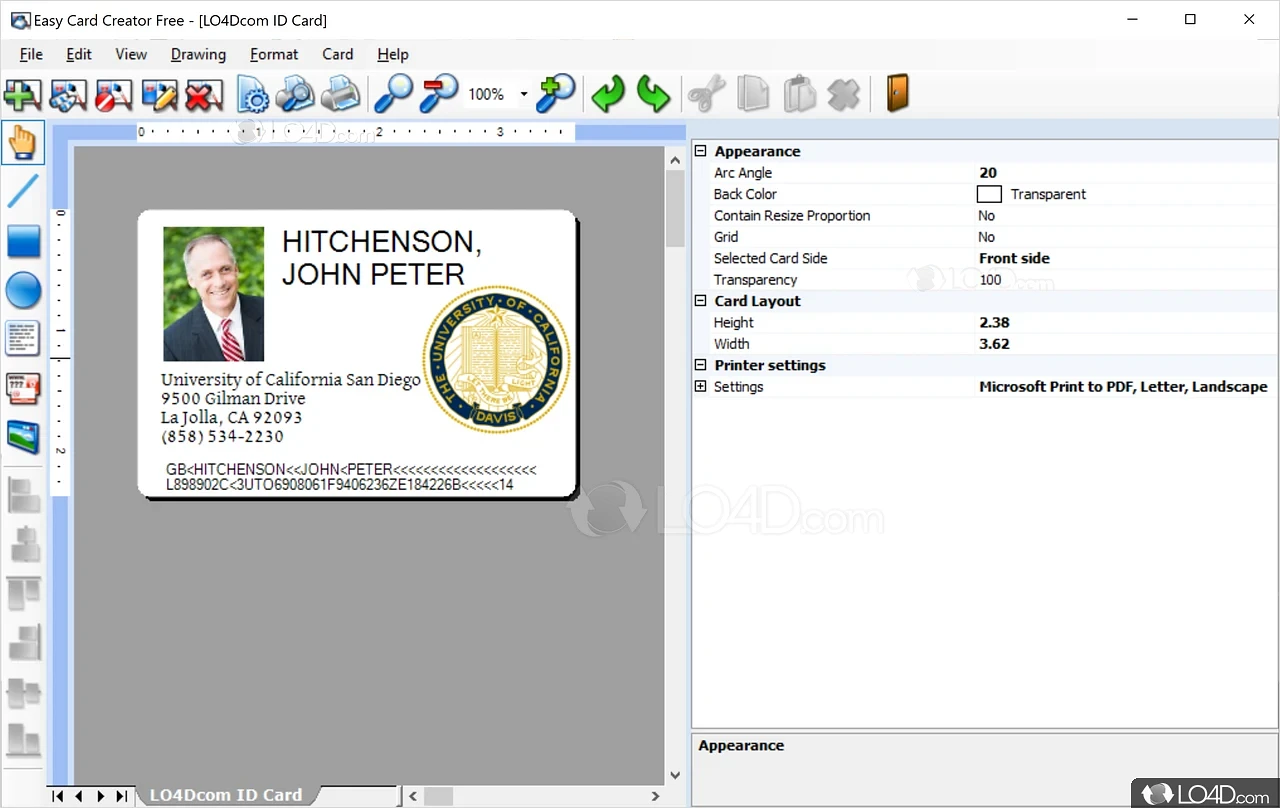1280x808 pixels.
Task: Expand the printer Settings row
Action: (701, 387)
